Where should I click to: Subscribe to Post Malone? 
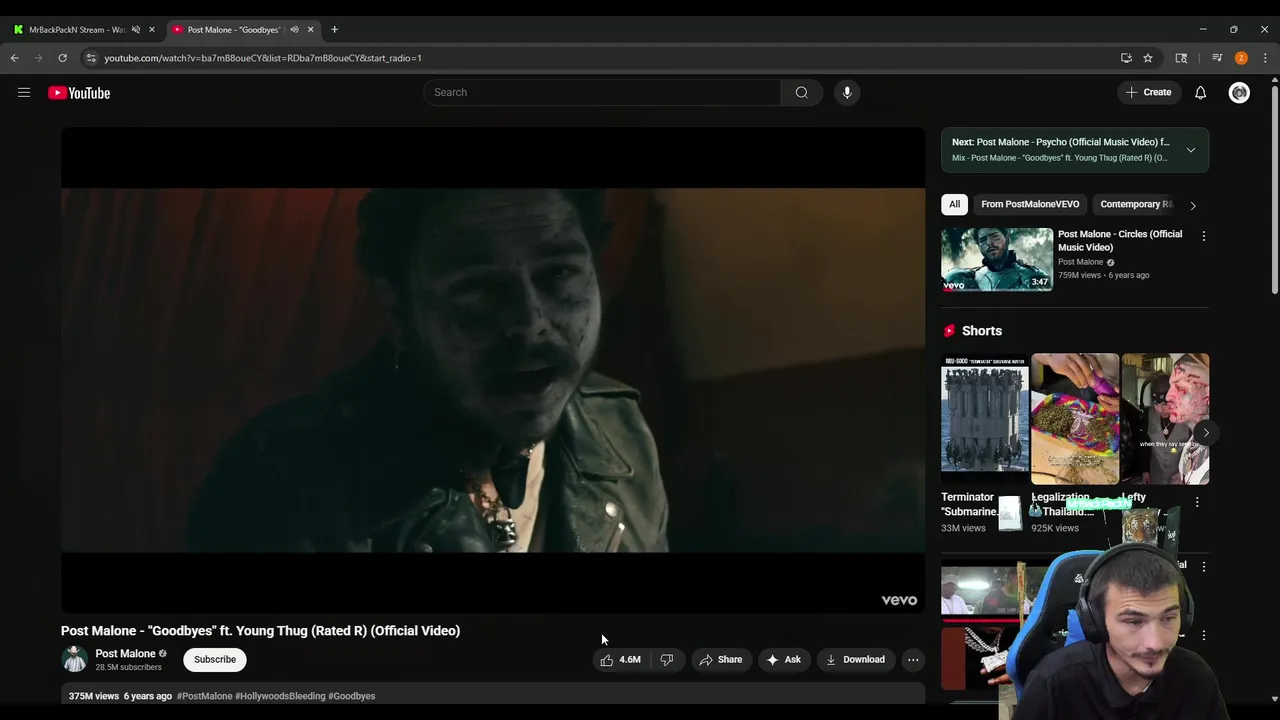point(215,659)
